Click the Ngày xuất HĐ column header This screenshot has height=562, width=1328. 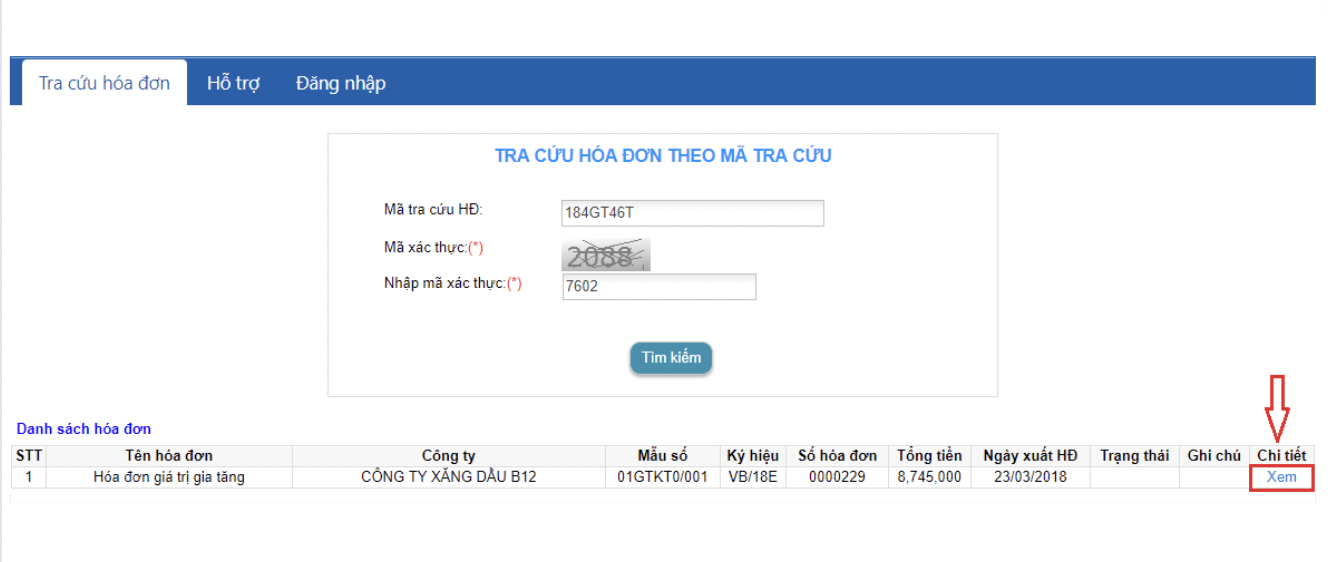coord(1030,456)
